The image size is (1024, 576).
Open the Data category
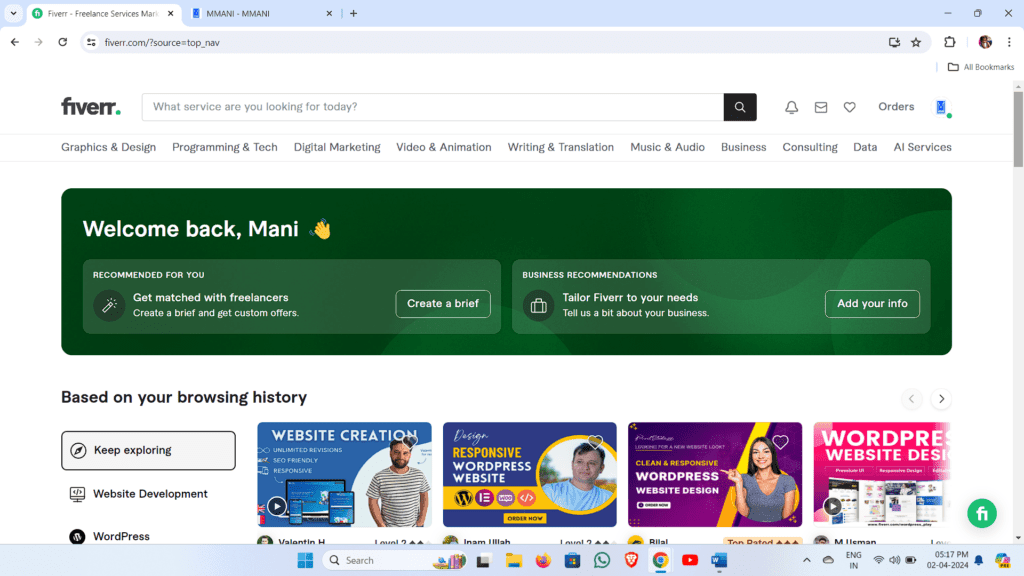click(865, 148)
